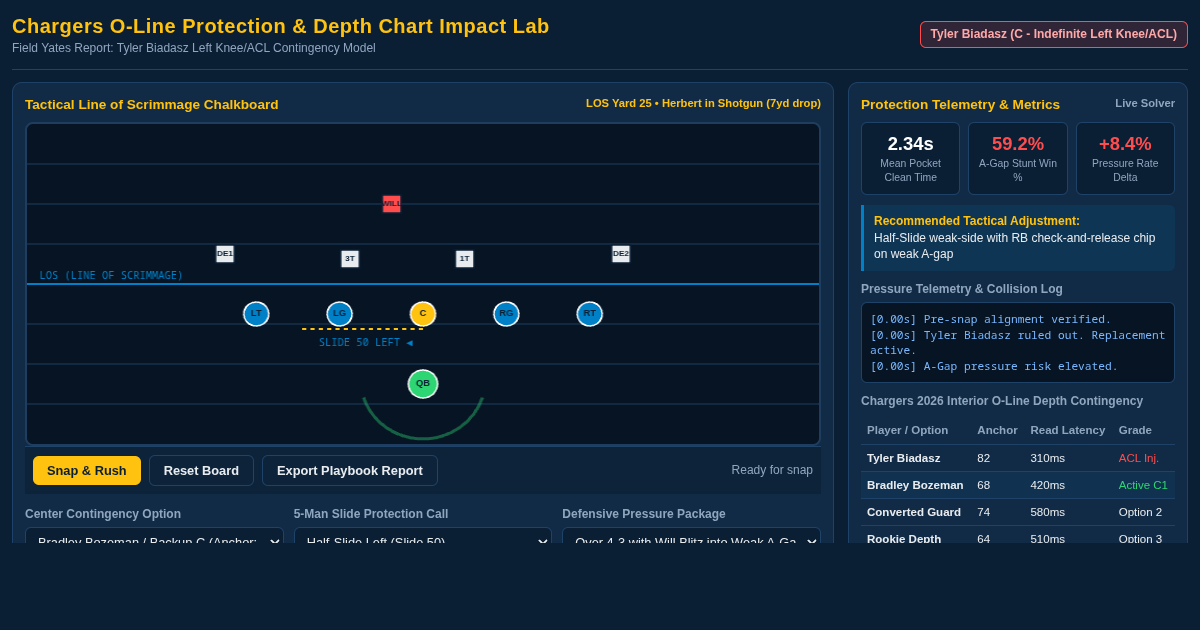Click the Ready for snap status text

point(772,470)
